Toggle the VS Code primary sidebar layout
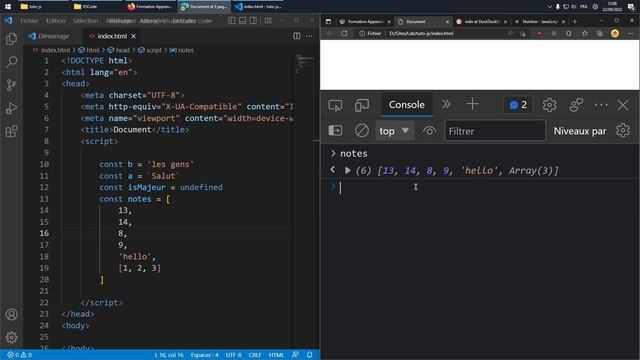The width and height of the screenshot is (640, 360). pyautogui.click(x=232, y=20)
